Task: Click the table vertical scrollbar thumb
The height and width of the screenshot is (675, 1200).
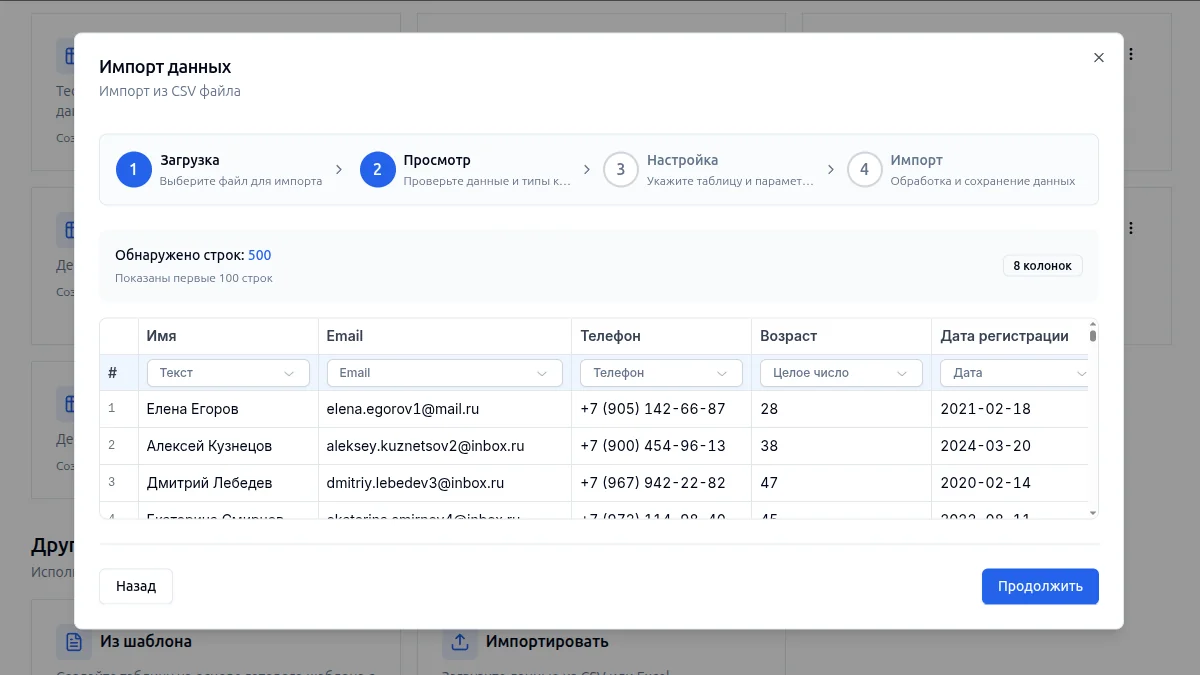Action: [x=1092, y=335]
